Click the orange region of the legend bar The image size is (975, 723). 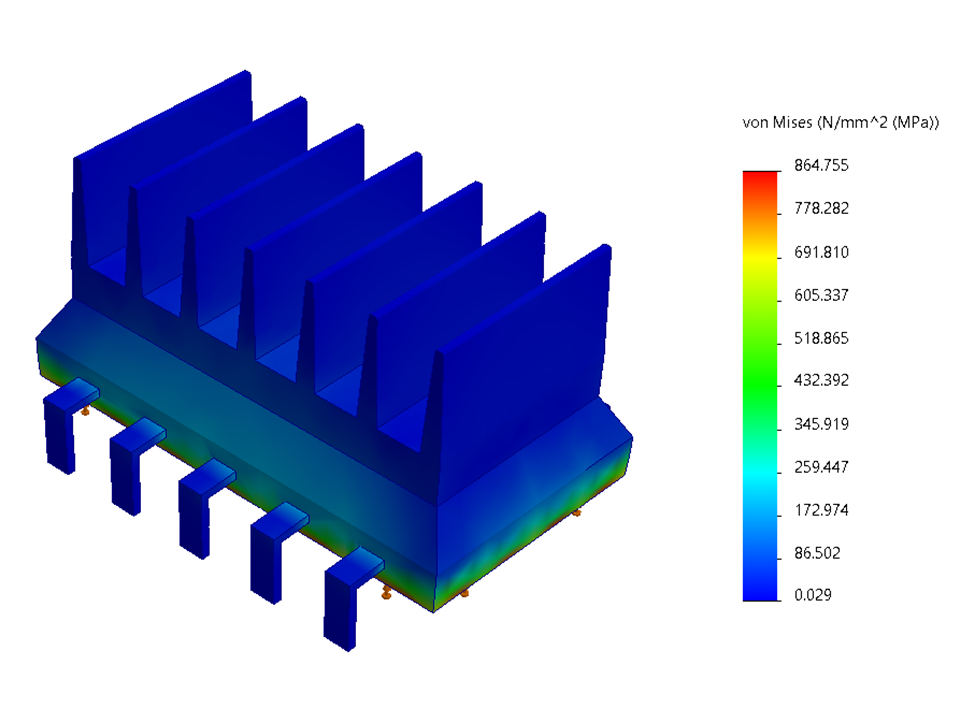[x=758, y=215]
